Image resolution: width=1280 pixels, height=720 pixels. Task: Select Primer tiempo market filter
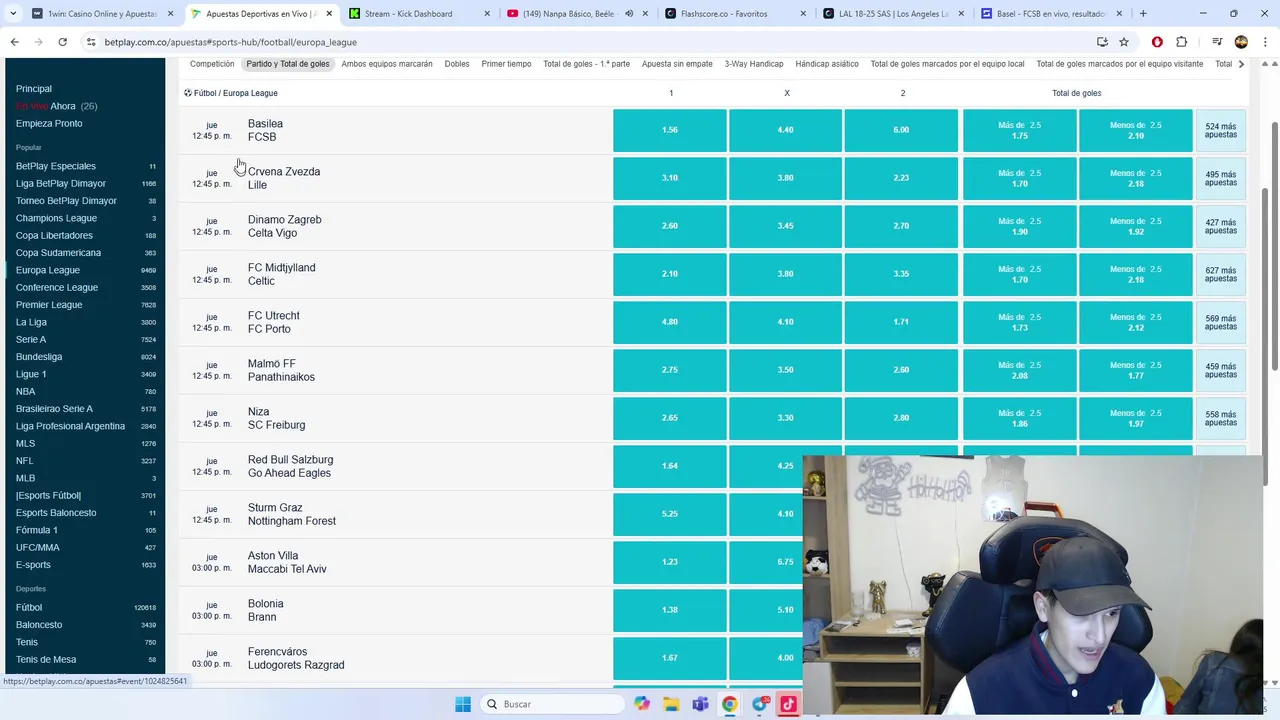[506, 64]
